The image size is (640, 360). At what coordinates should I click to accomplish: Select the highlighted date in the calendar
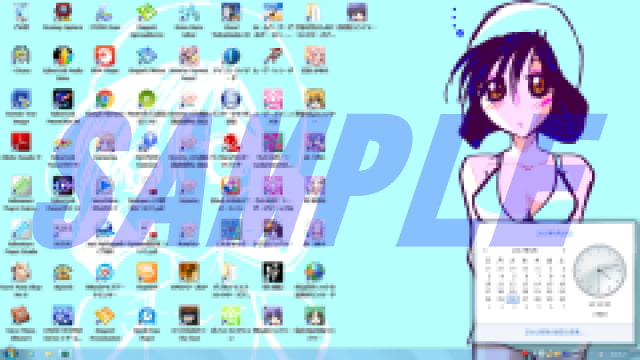point(513,299)
